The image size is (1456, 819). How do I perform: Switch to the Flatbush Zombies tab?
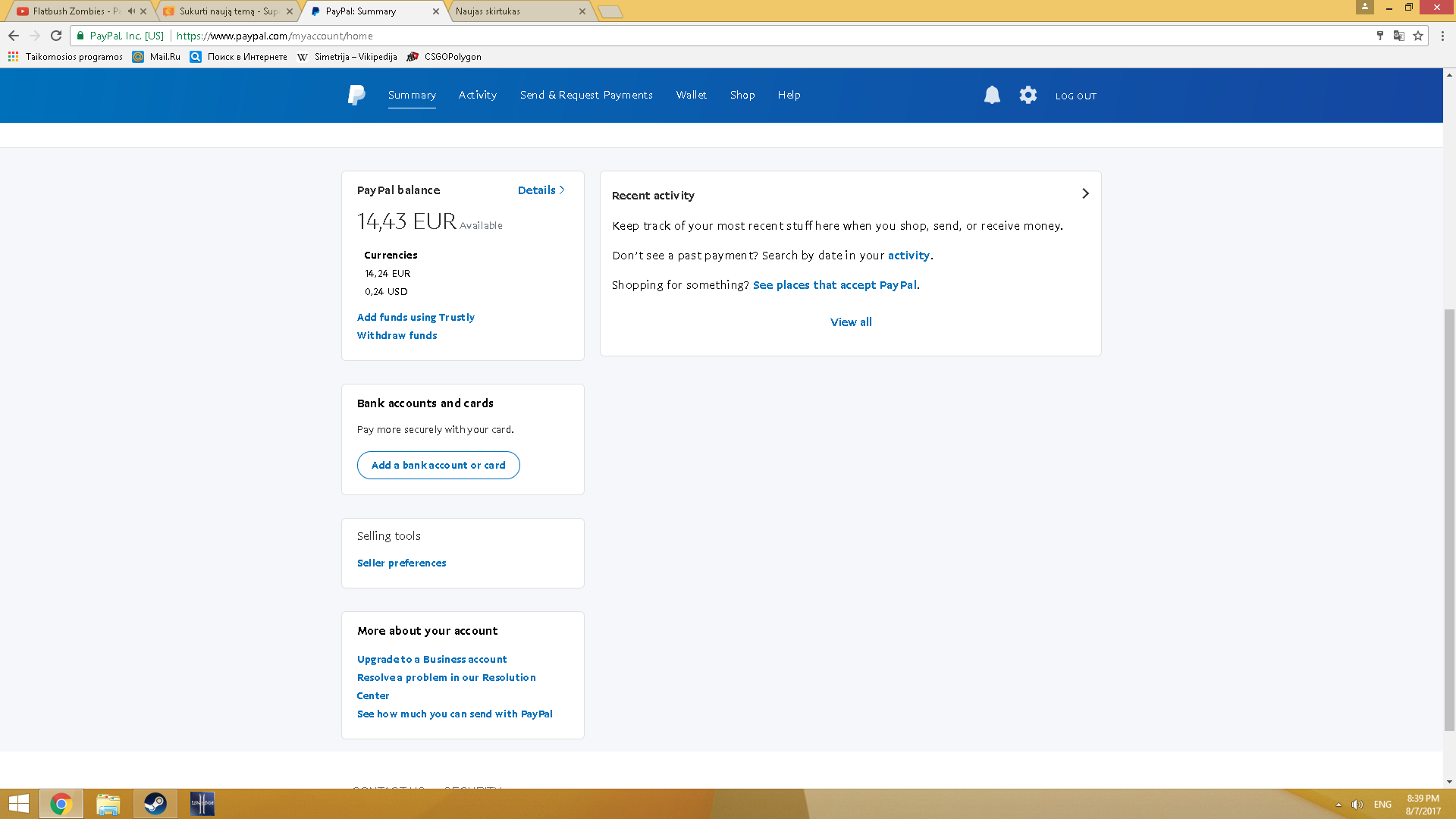76,11
